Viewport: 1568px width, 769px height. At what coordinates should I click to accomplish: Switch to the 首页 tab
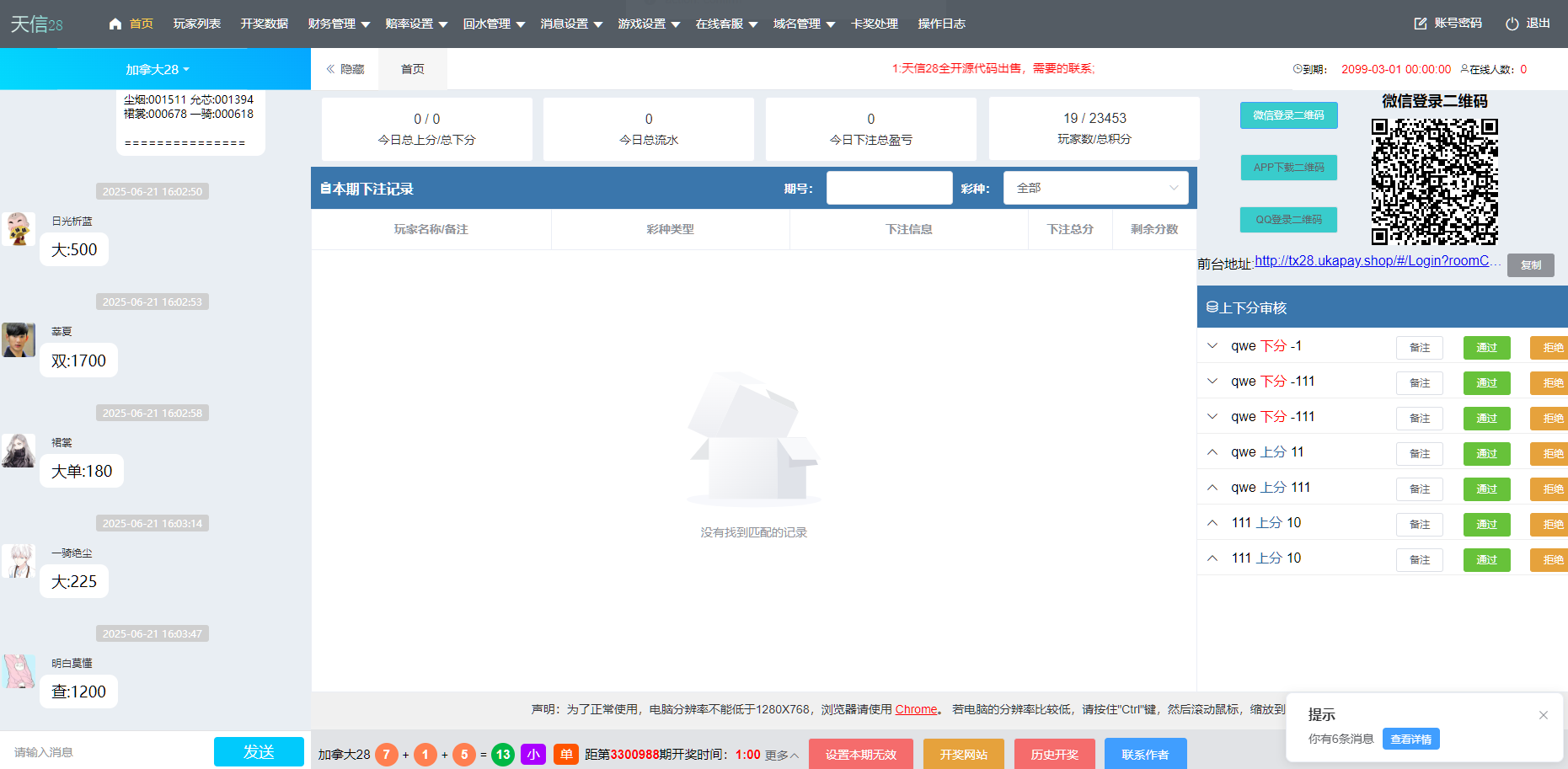pyautogui.click(x=412, y=69)
